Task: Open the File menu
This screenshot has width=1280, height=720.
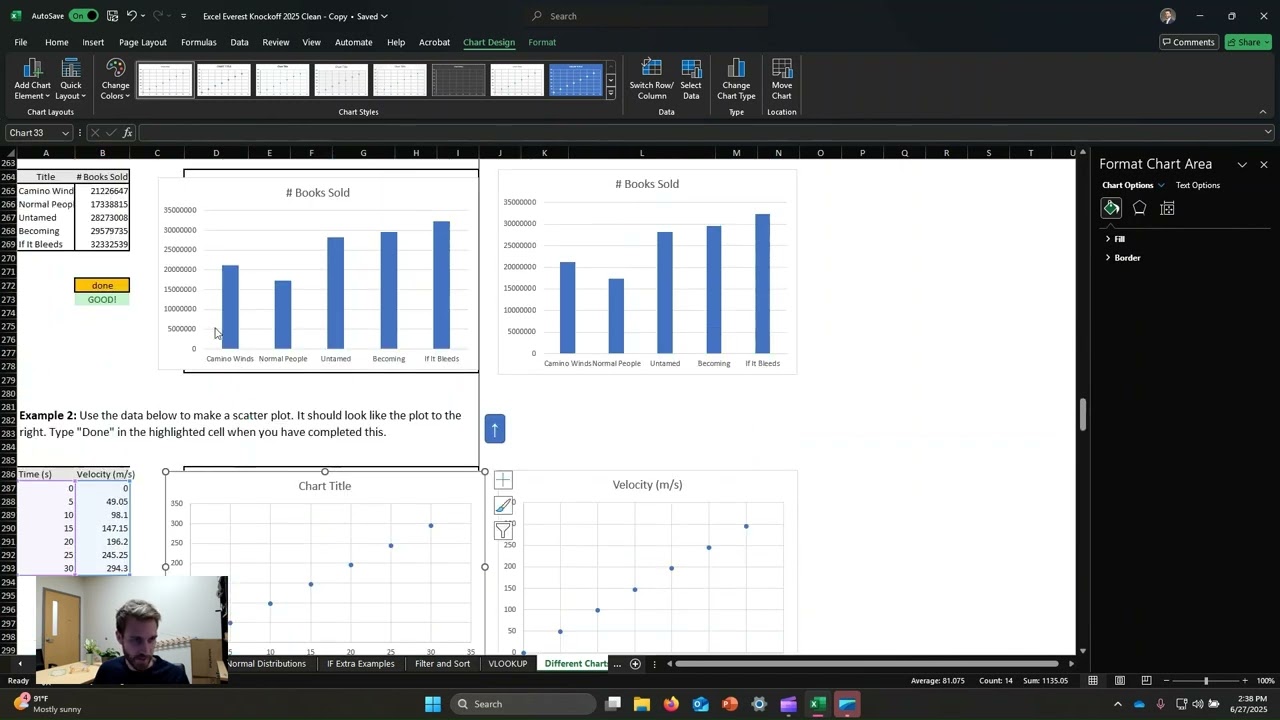Action: point(20,42)
